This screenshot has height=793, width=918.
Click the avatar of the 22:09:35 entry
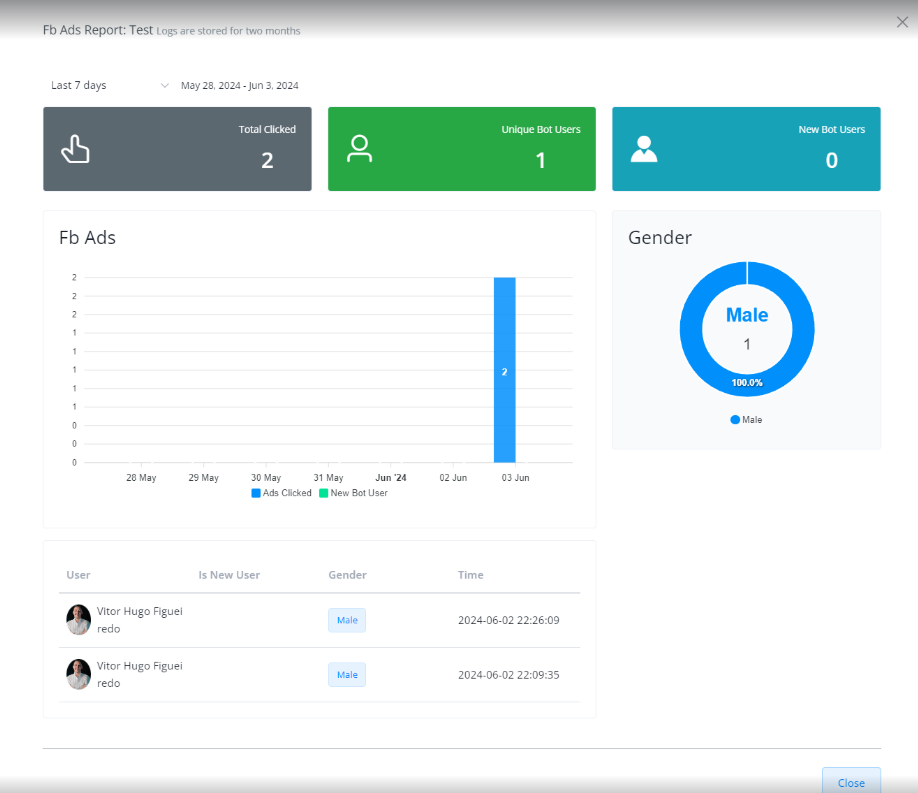(78, 674)
